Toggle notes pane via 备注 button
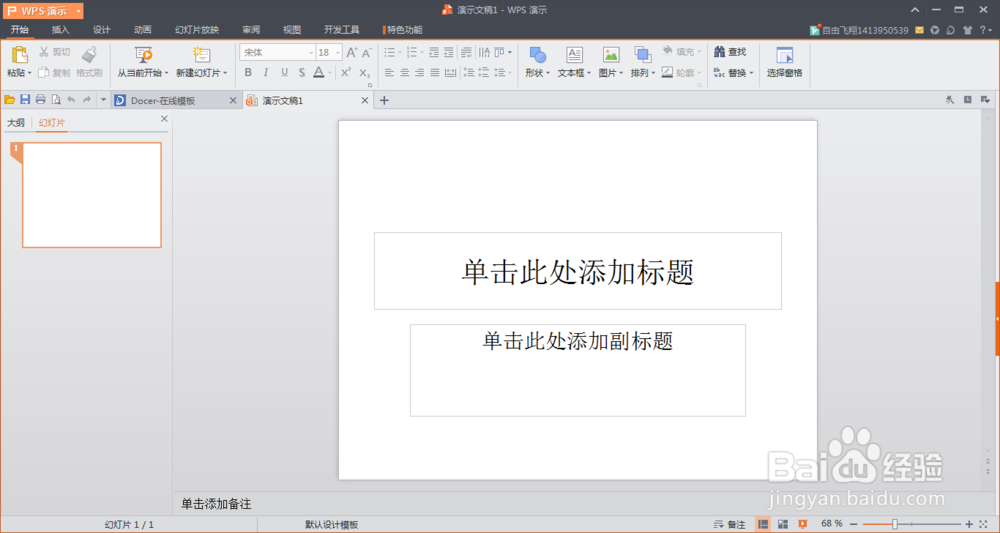The width and height of the screenshot is (1000, 533). coord(730,524)
